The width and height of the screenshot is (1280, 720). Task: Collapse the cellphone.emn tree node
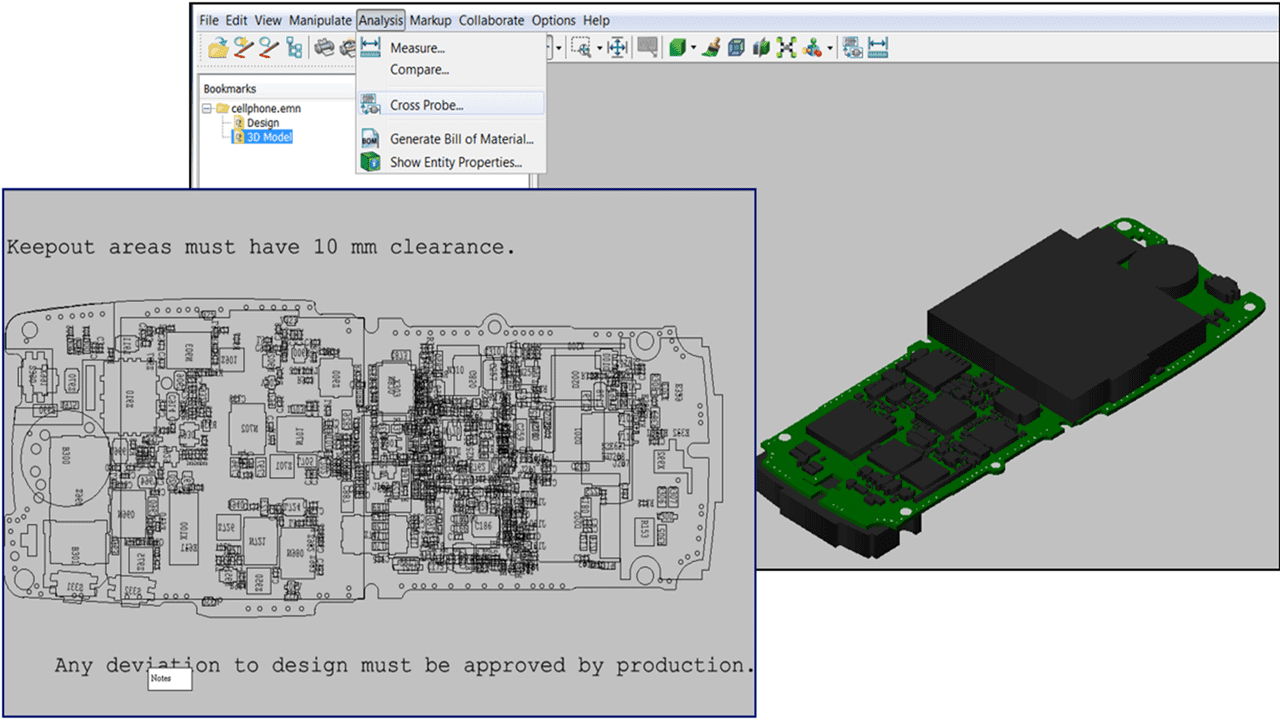click(x=207, y=108)
